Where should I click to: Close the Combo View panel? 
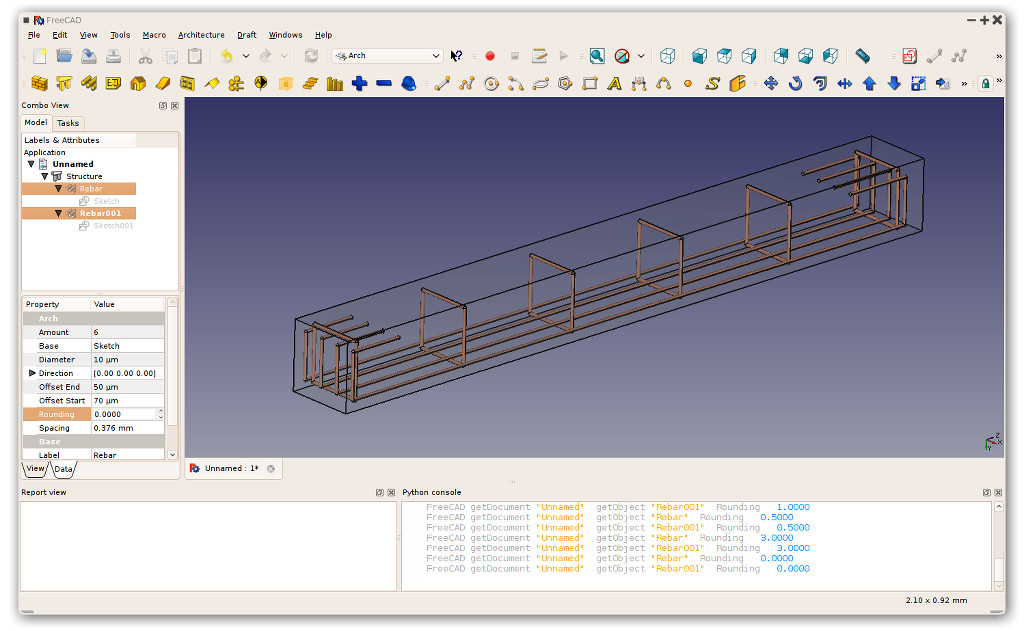point(175,105)
